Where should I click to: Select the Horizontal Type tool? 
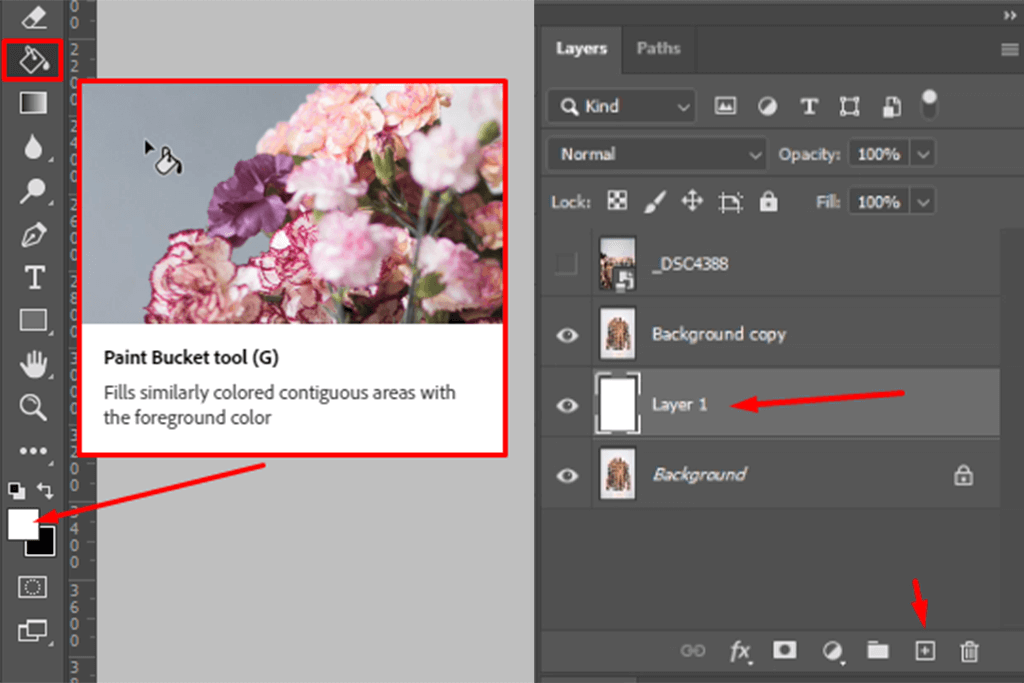[x=33, y=278]
